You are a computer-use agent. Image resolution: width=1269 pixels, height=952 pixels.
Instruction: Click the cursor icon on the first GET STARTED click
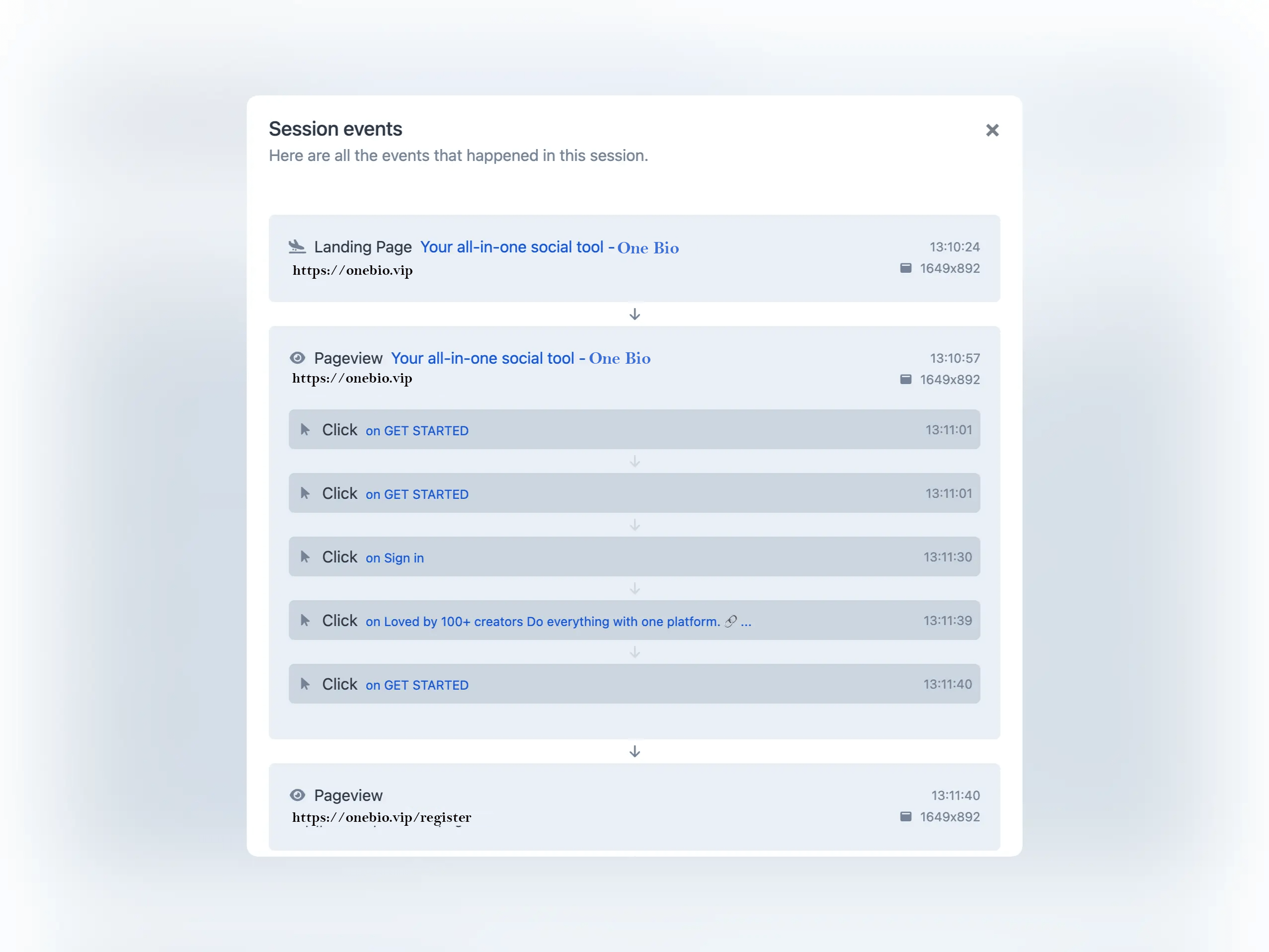coord(306,429)
